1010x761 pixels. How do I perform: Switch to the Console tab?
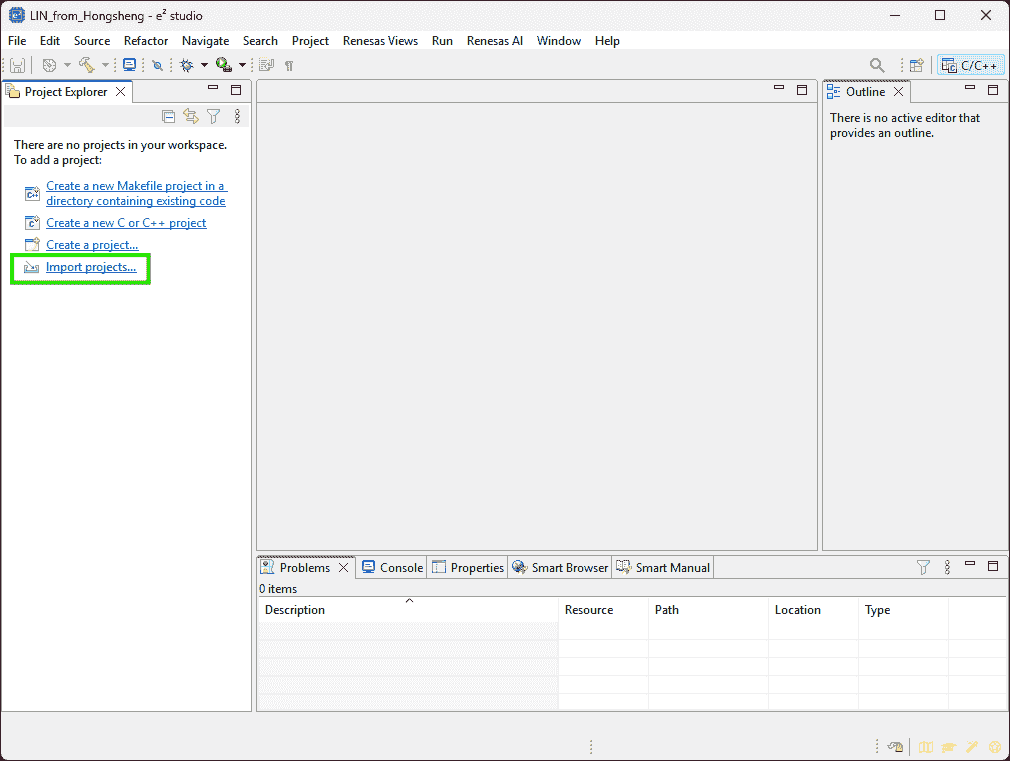tap(393, 567)
